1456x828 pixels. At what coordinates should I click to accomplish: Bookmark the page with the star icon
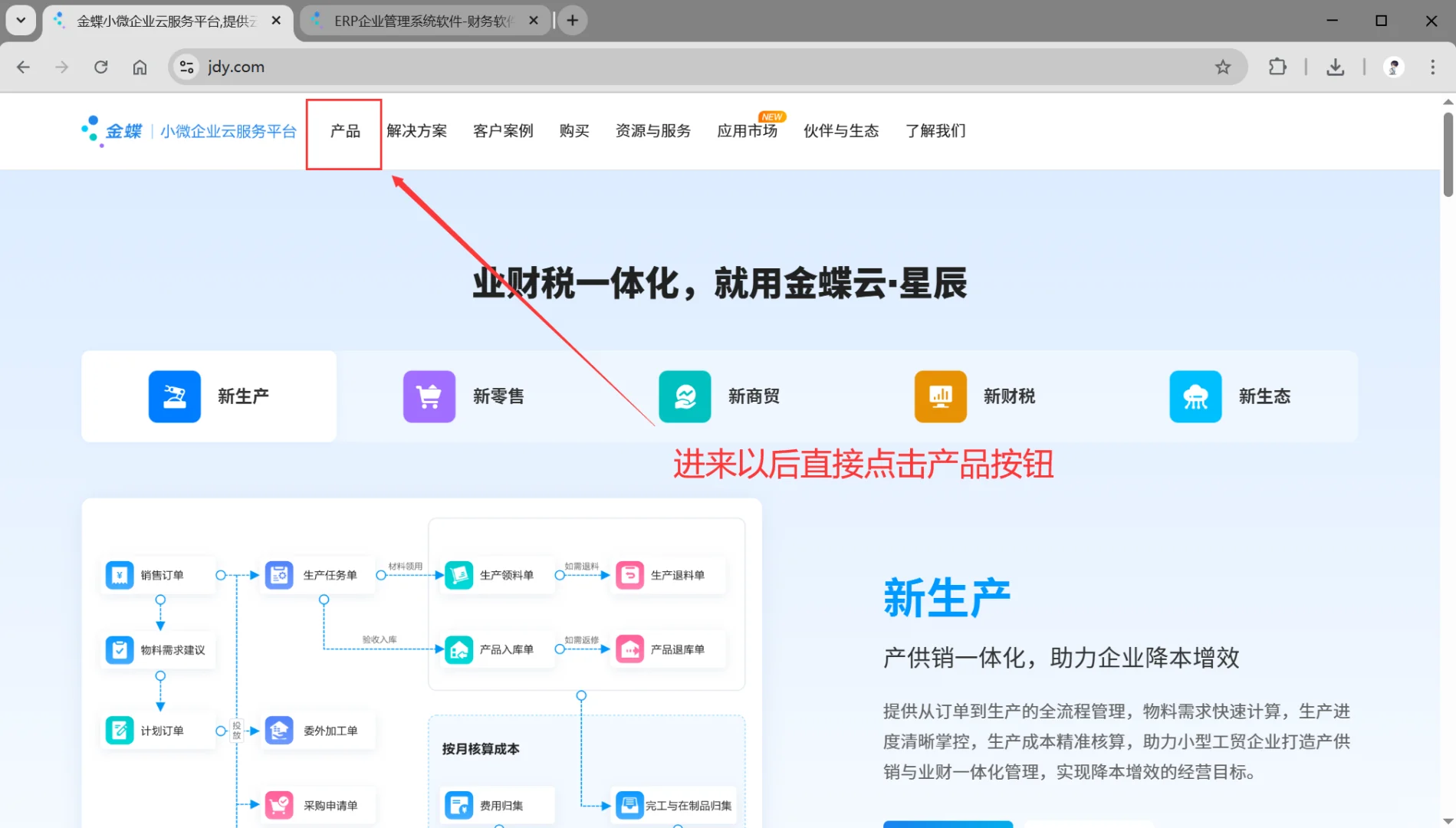pos(1223,67)
